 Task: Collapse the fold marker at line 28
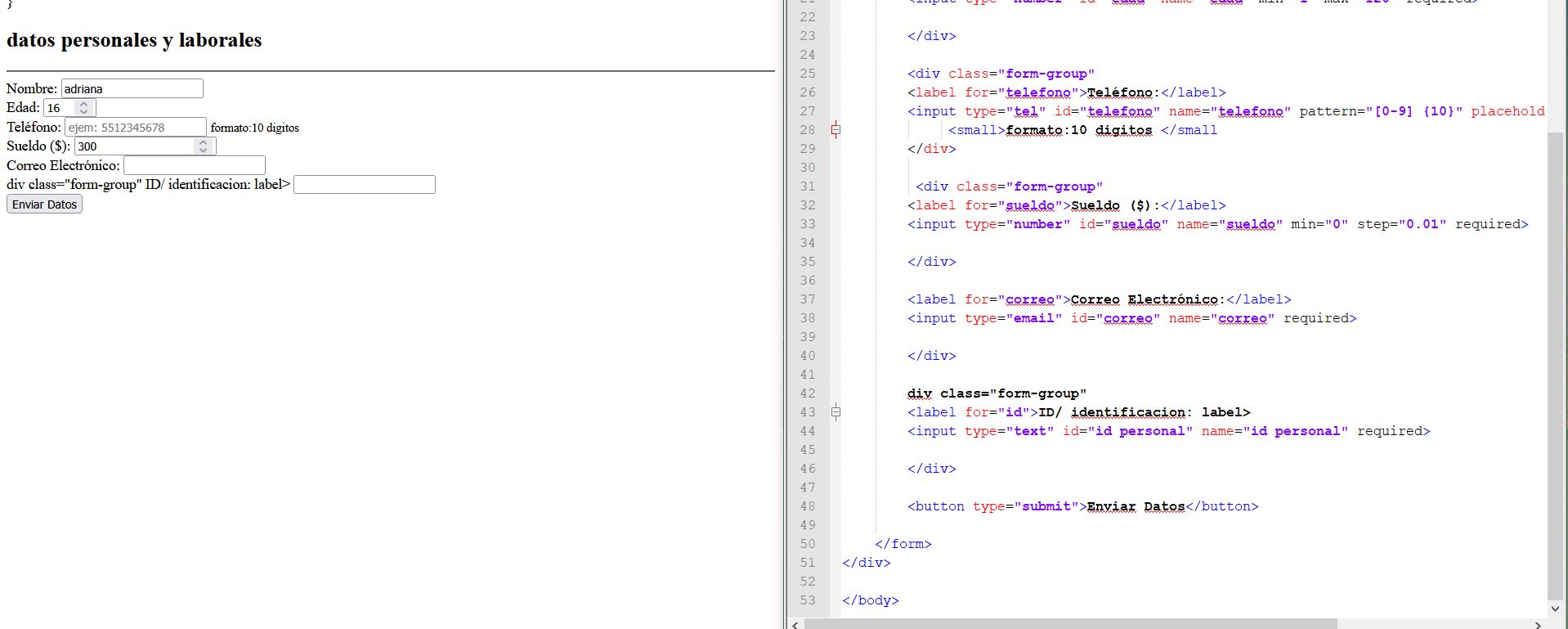coord(836,129)
